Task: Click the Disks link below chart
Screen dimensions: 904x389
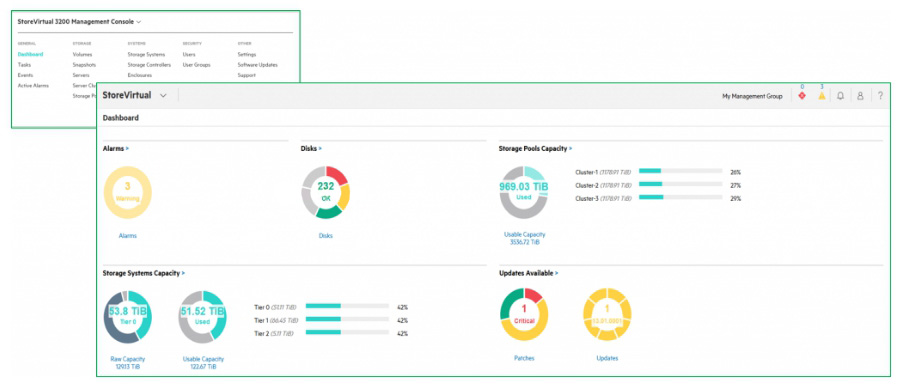Action: [x=326, y=236]
